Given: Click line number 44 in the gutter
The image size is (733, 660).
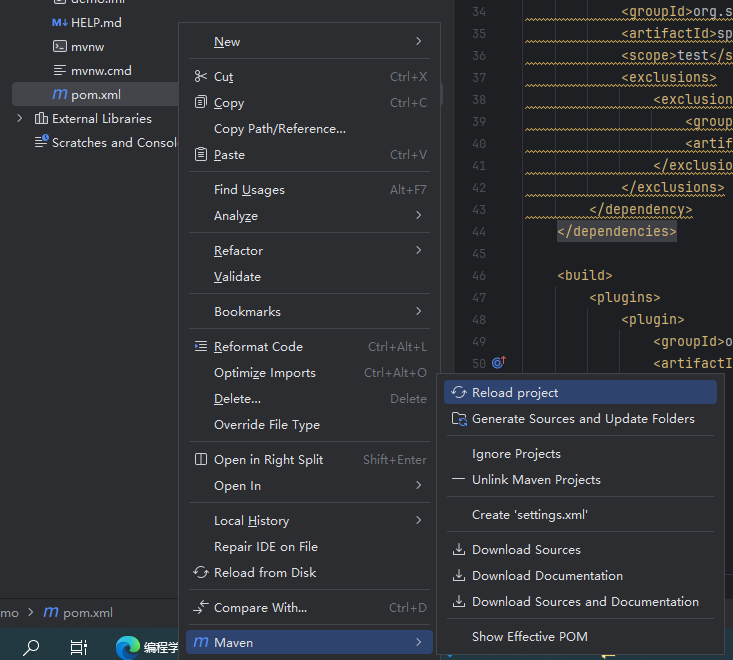Looking at the screenshot, I should point(479,231).
